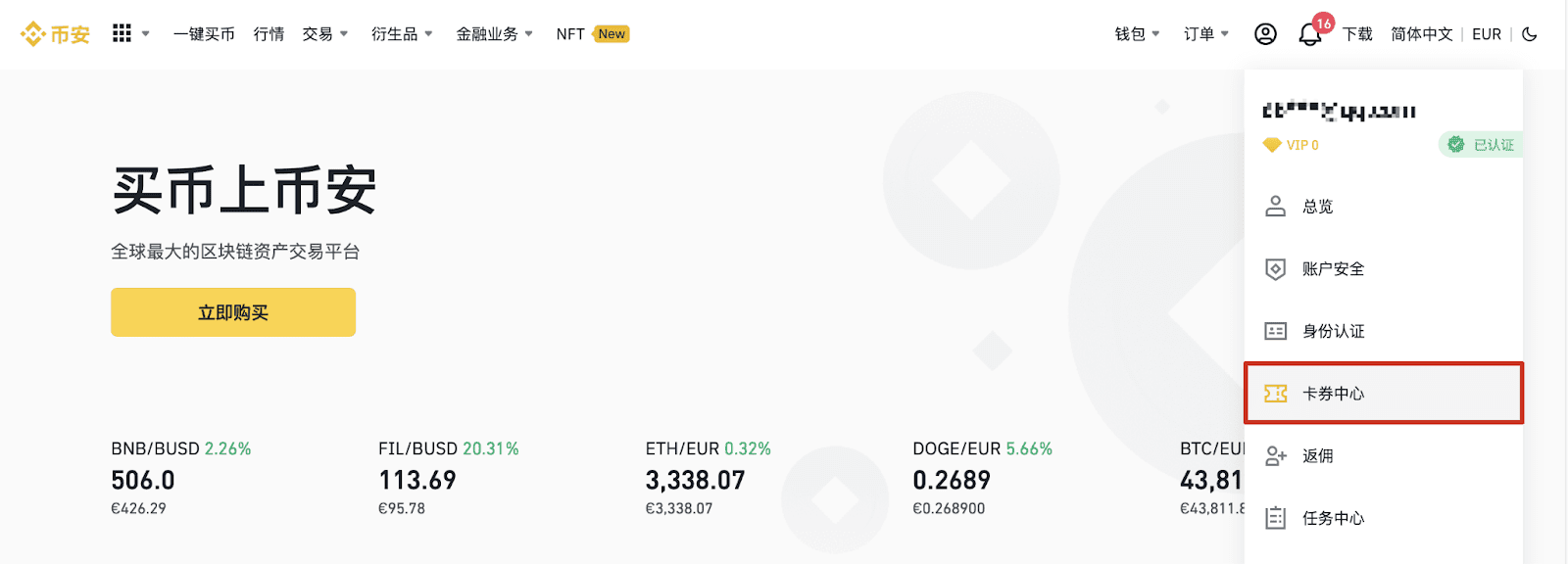This screenshot has width=1568, height=564.
Task: Click the 立即购买 buy now button
Action: 233,312
